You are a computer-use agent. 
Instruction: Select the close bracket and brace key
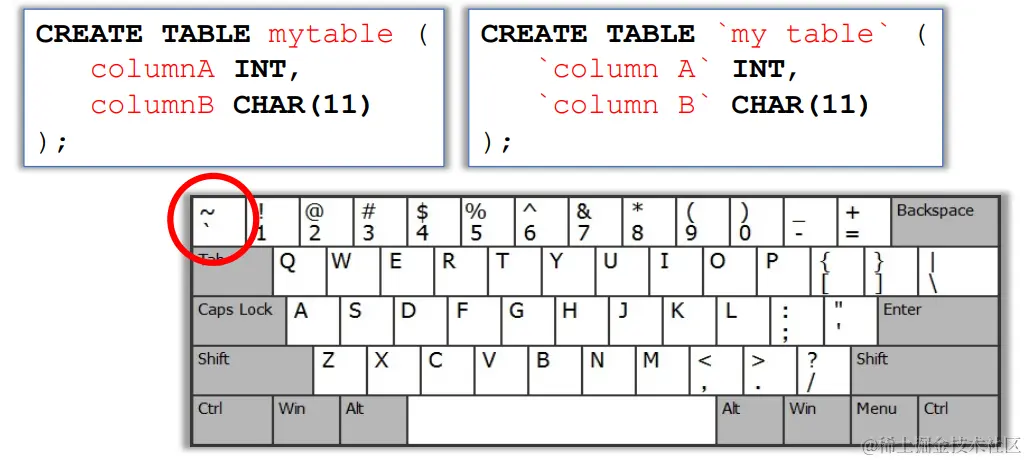pos(891,271)
